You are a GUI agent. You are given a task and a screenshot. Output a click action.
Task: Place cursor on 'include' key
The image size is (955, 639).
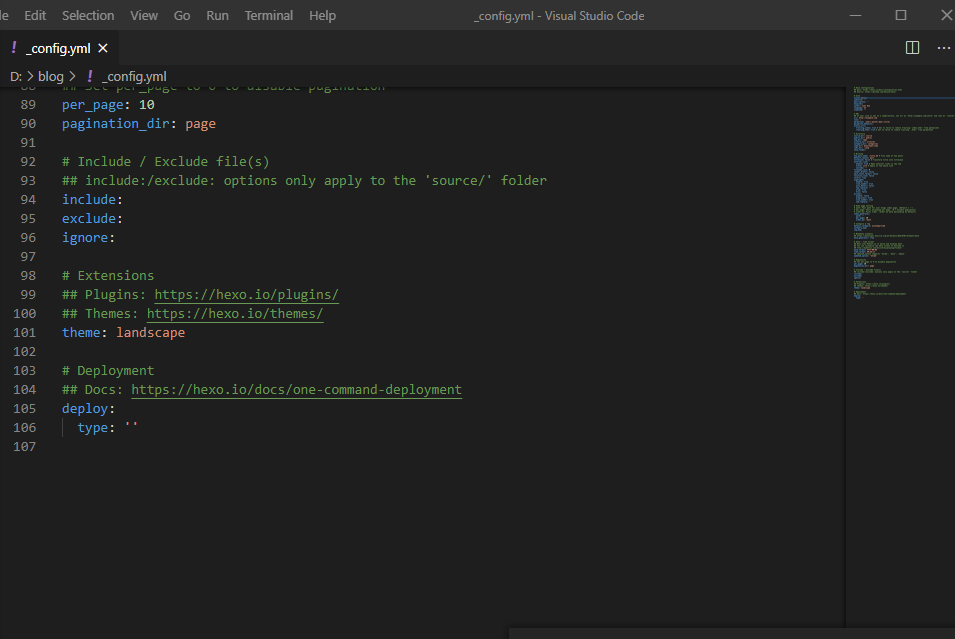click(89, 200)
